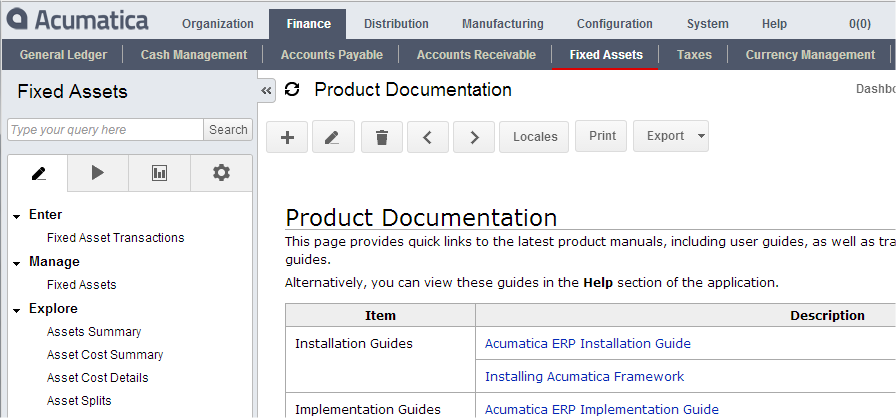Click the plus icon to add an article

coord(287,137)
